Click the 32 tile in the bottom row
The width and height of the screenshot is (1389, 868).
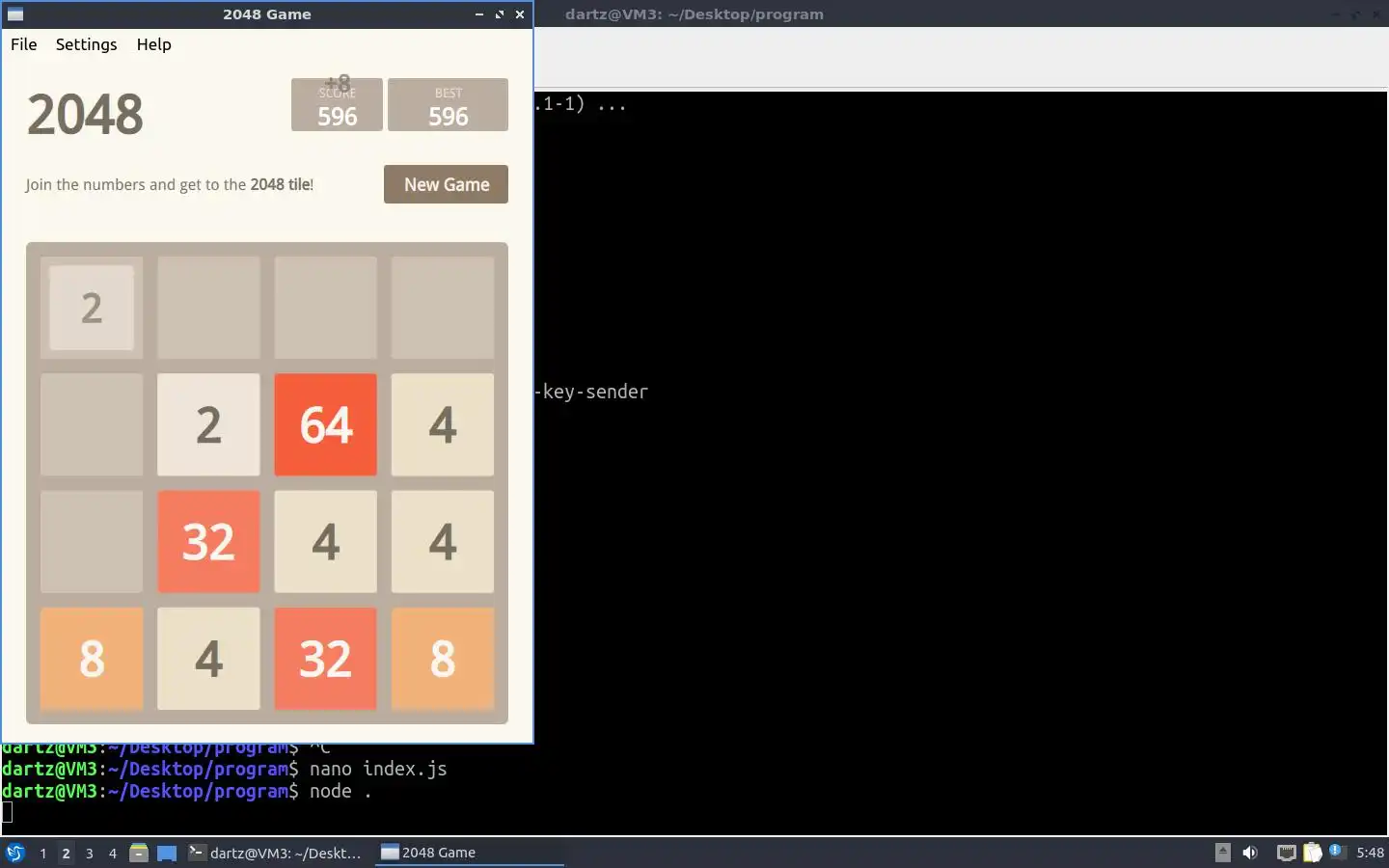pos(325,659)
